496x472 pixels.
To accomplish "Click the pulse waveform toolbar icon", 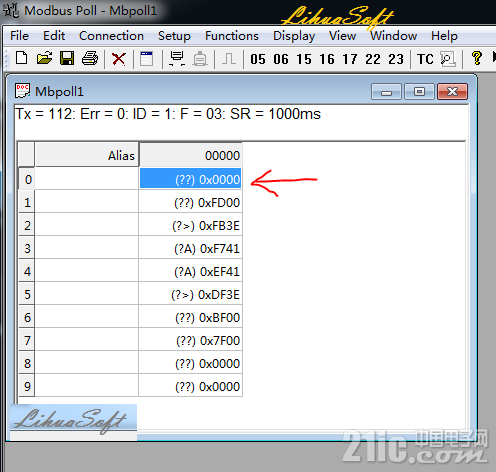I will [229, 59].
